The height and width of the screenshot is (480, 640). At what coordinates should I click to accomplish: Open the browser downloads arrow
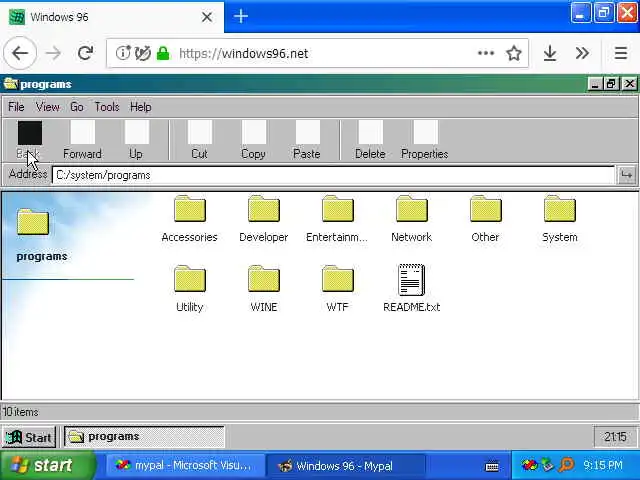[550, 53]
